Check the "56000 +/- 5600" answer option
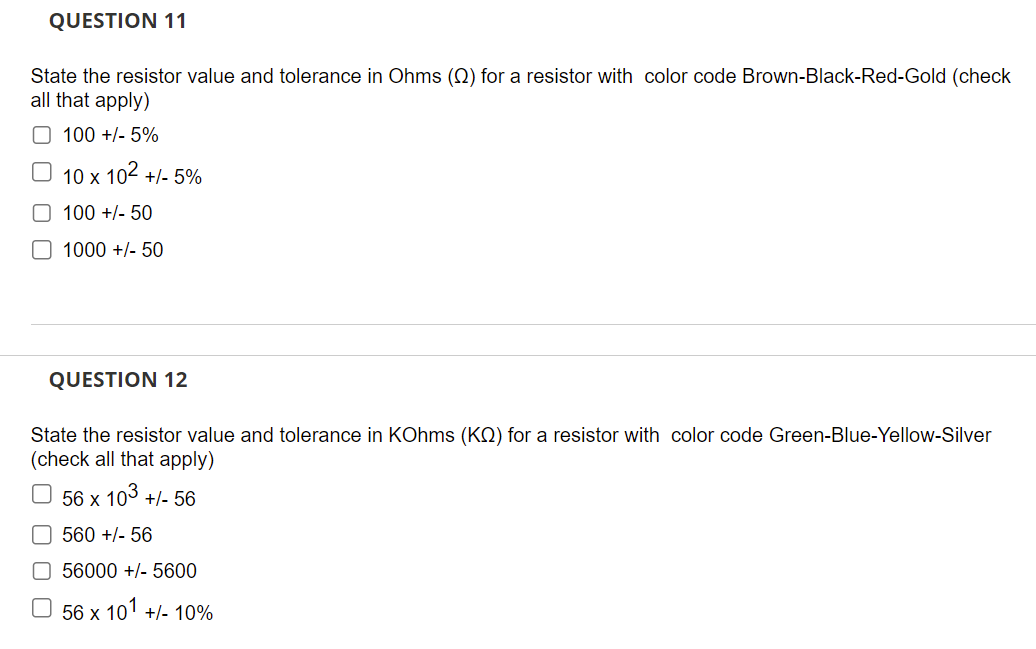Screen dimensions: 1036x649 click(41, 570)
